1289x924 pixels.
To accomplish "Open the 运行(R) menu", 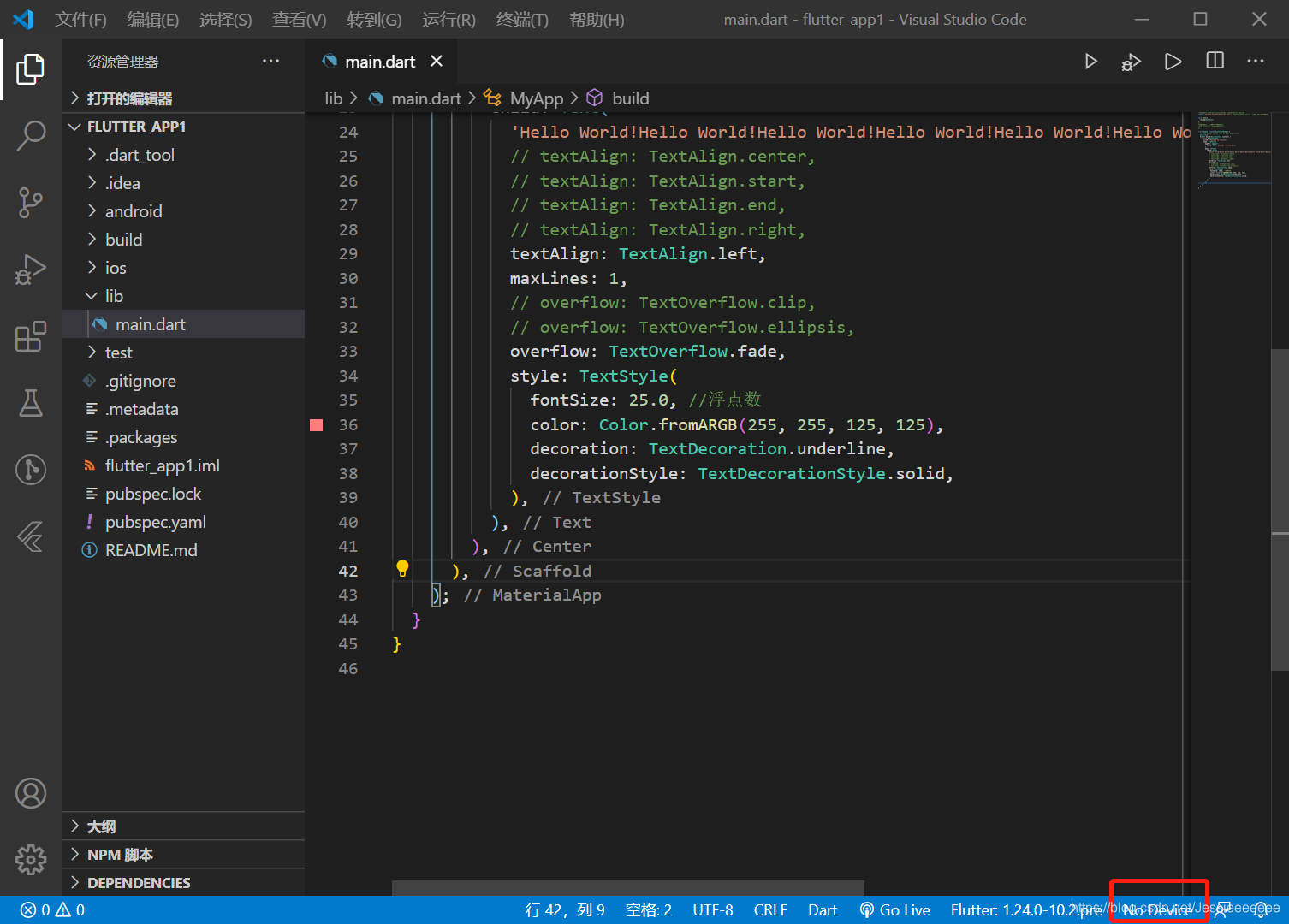I will 448,20.
